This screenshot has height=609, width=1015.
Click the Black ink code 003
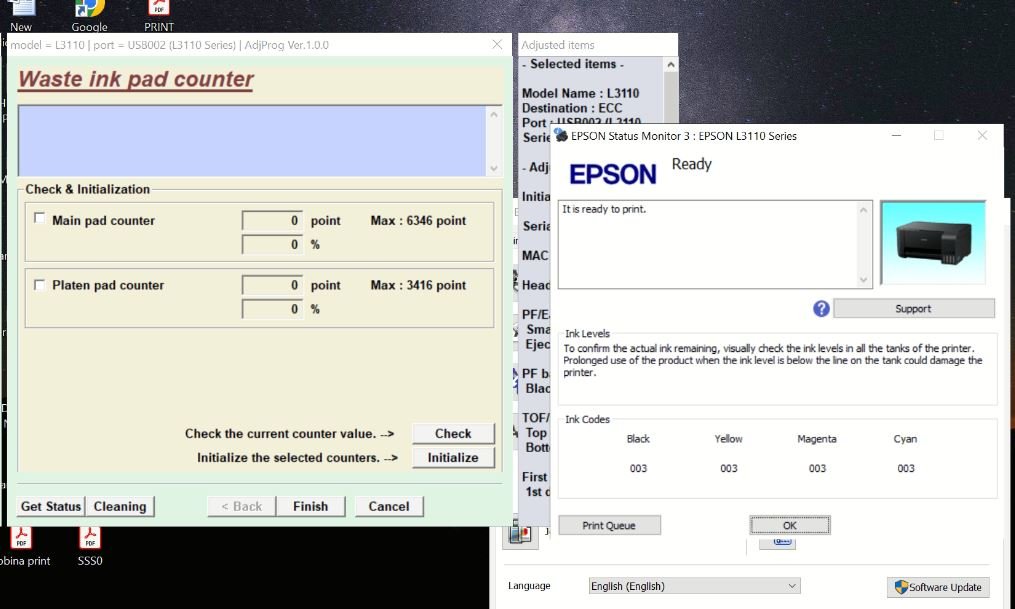(x=638, y=468)
